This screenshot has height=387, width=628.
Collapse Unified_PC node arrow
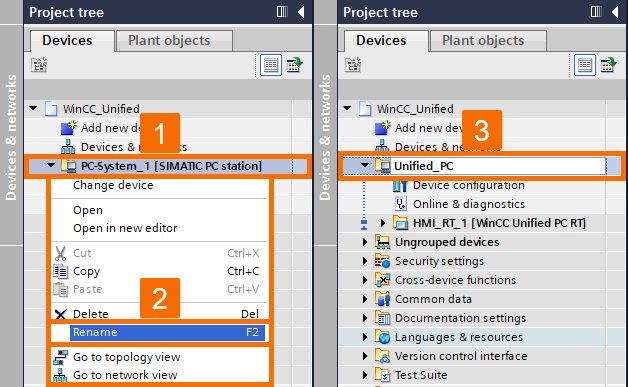coord(365,165)
